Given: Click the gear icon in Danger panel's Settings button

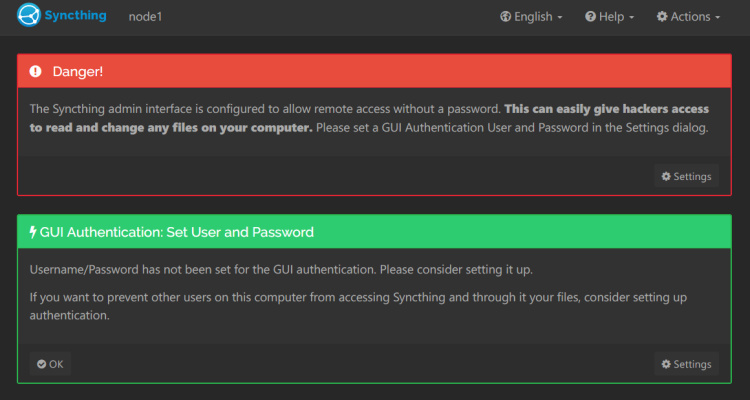Looking at the screenshot, I should pos(666,177).
